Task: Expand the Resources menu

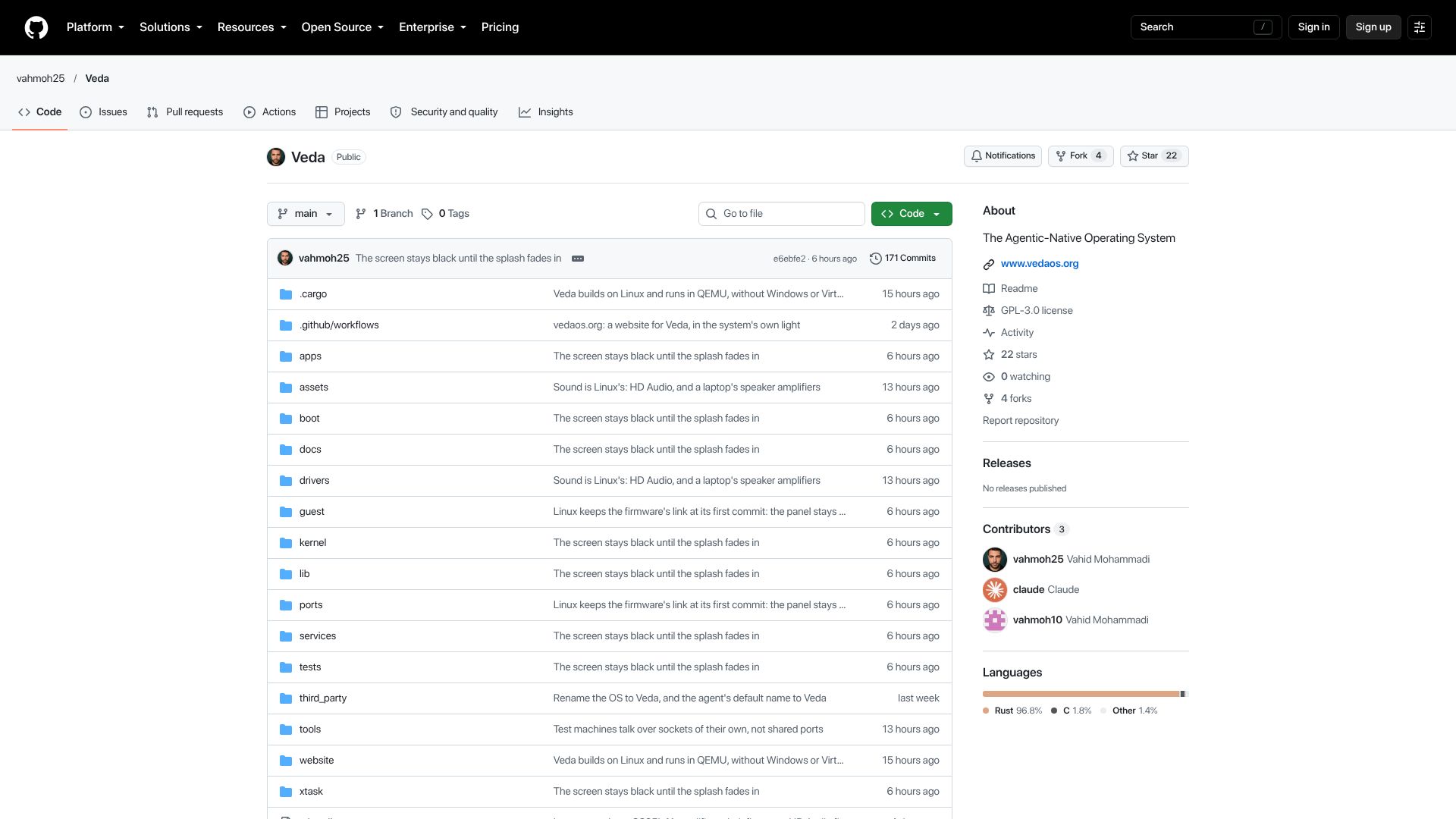Action: 252,27
